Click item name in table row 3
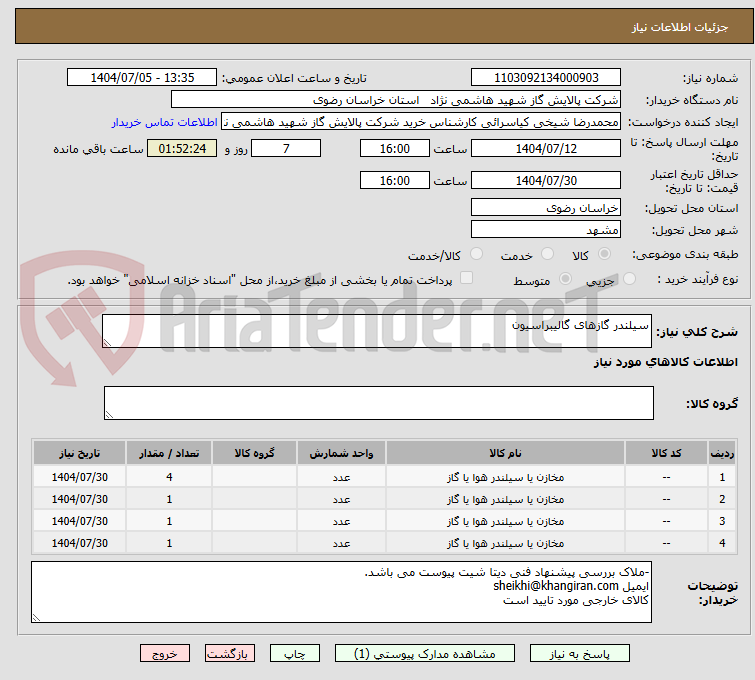Viewport: 755px width, 680px height. [x=506, y=521]
